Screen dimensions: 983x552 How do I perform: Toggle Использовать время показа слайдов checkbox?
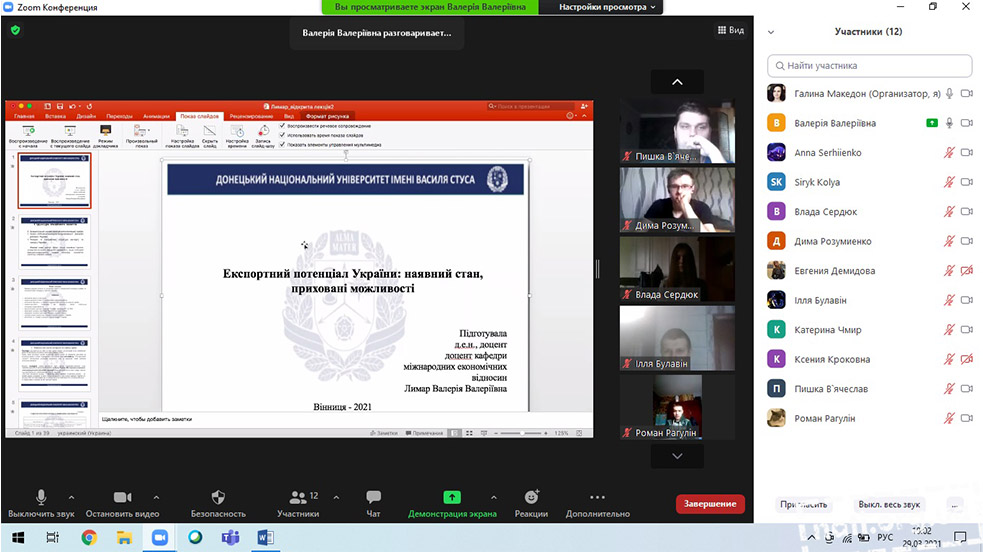coord(282,135)
